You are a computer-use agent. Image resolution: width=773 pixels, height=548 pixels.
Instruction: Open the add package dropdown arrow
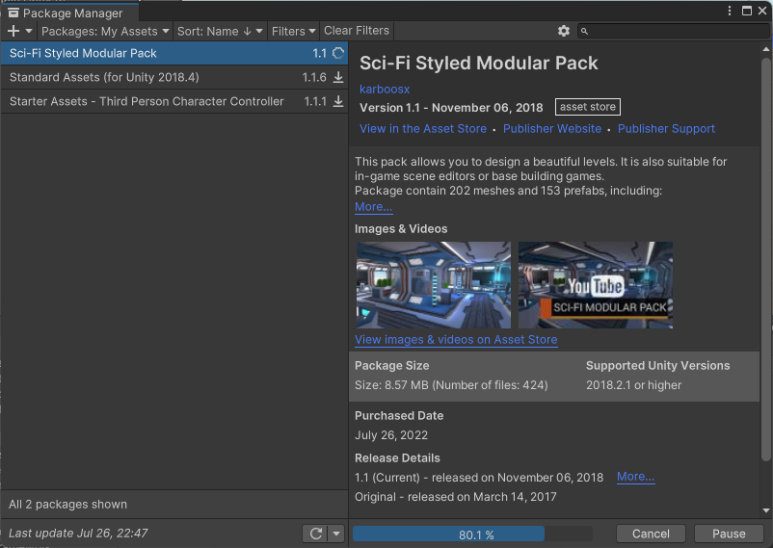29,31
